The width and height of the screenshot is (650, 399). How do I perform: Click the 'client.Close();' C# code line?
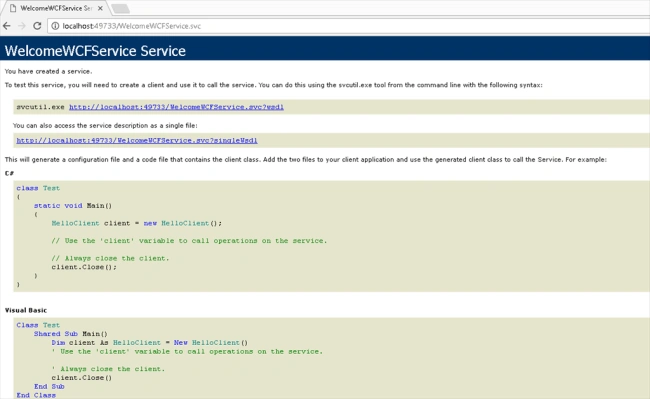tap(84, 267)
